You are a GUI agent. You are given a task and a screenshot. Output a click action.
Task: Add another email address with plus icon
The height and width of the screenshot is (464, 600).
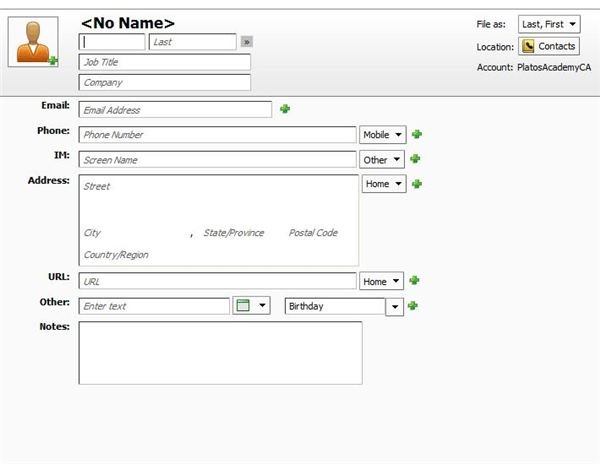(285, 109)
